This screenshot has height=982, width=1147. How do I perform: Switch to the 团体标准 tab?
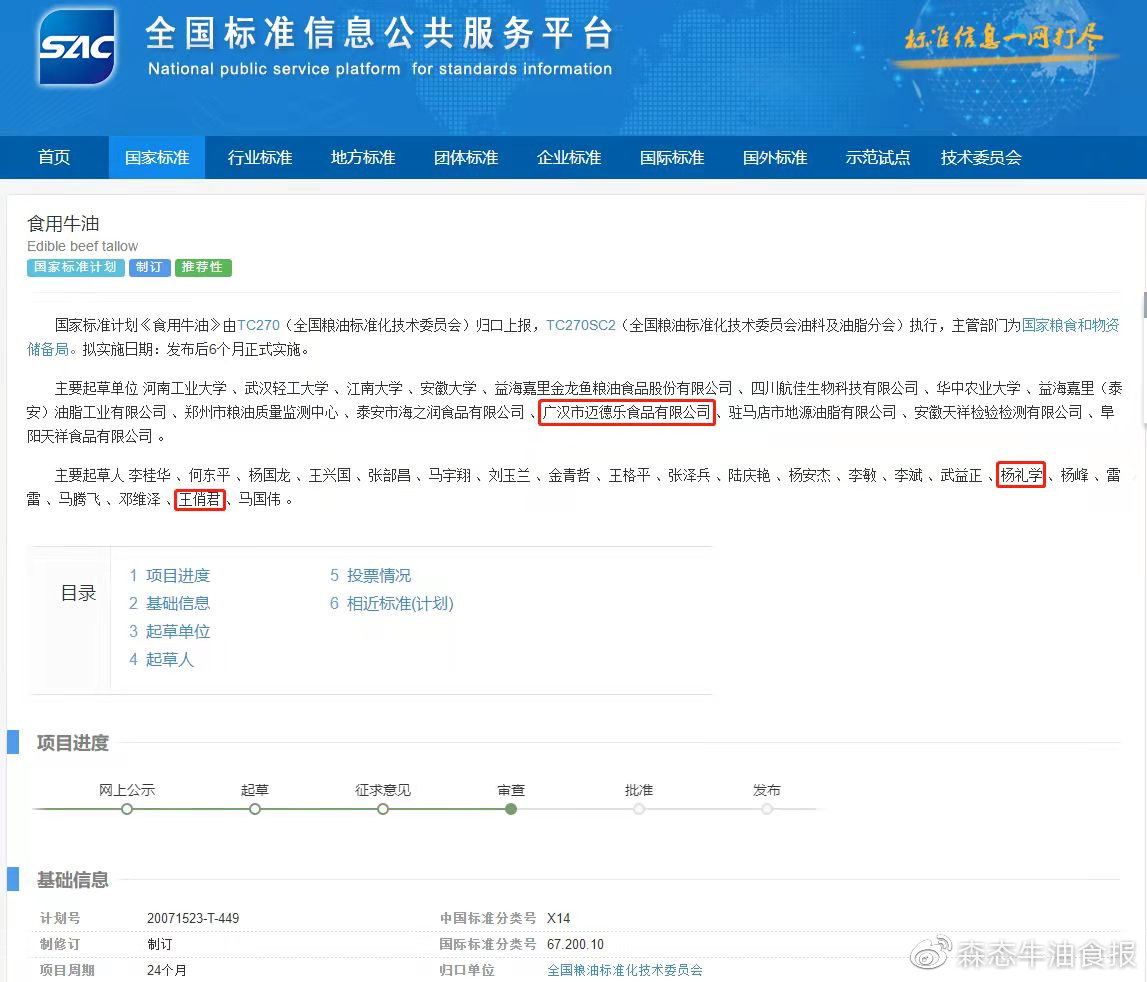466,157
